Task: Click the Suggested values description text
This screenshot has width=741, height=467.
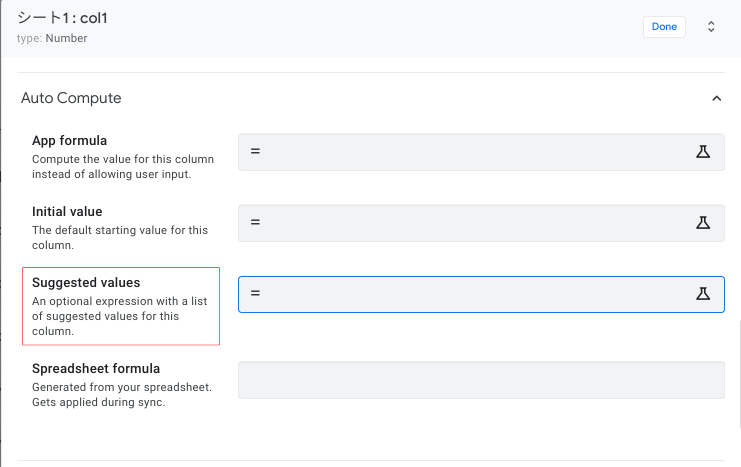Action: [x=118, y=316]
